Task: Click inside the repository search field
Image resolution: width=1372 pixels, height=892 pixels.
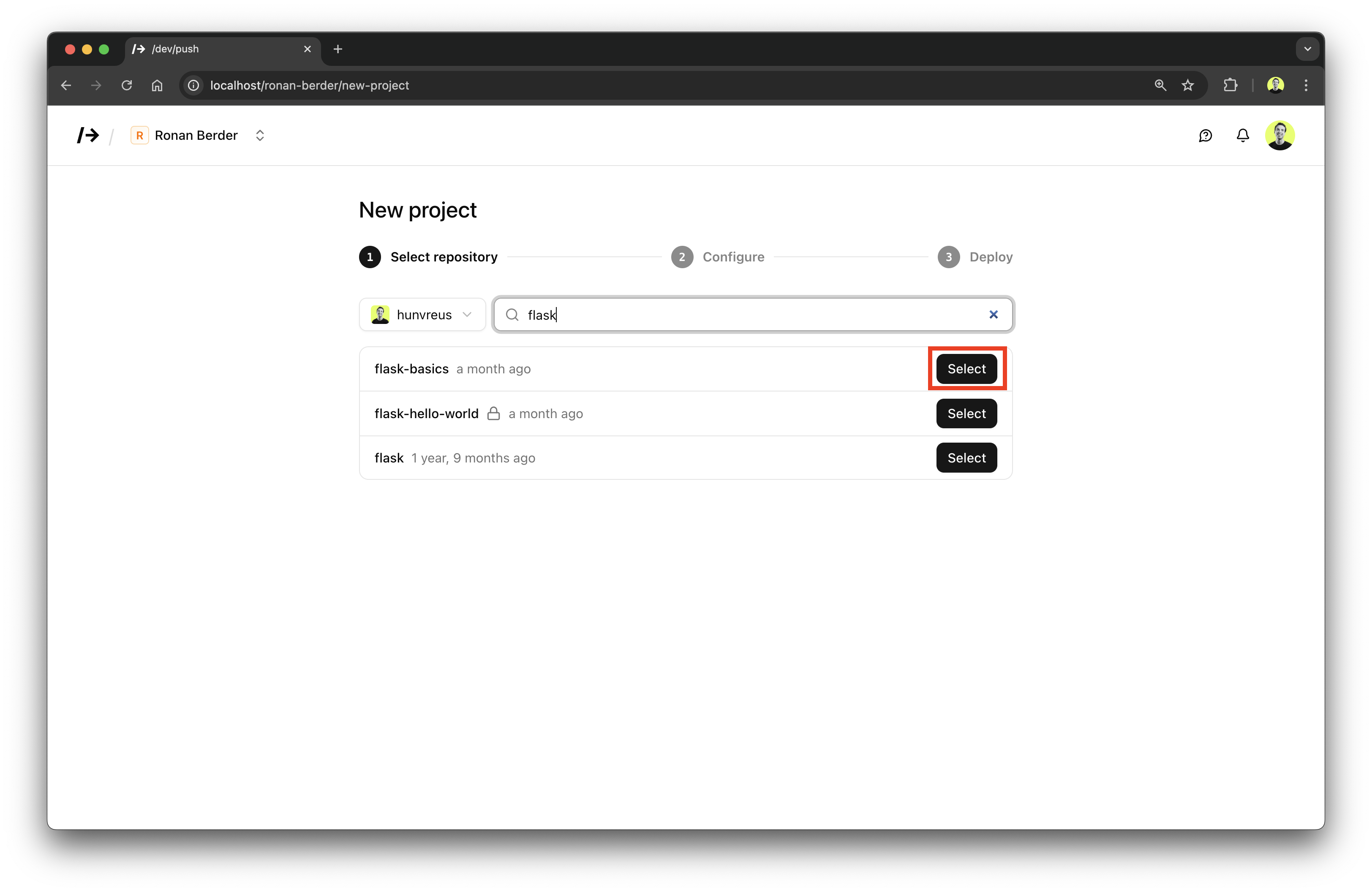Action: (x=721, y=315)
